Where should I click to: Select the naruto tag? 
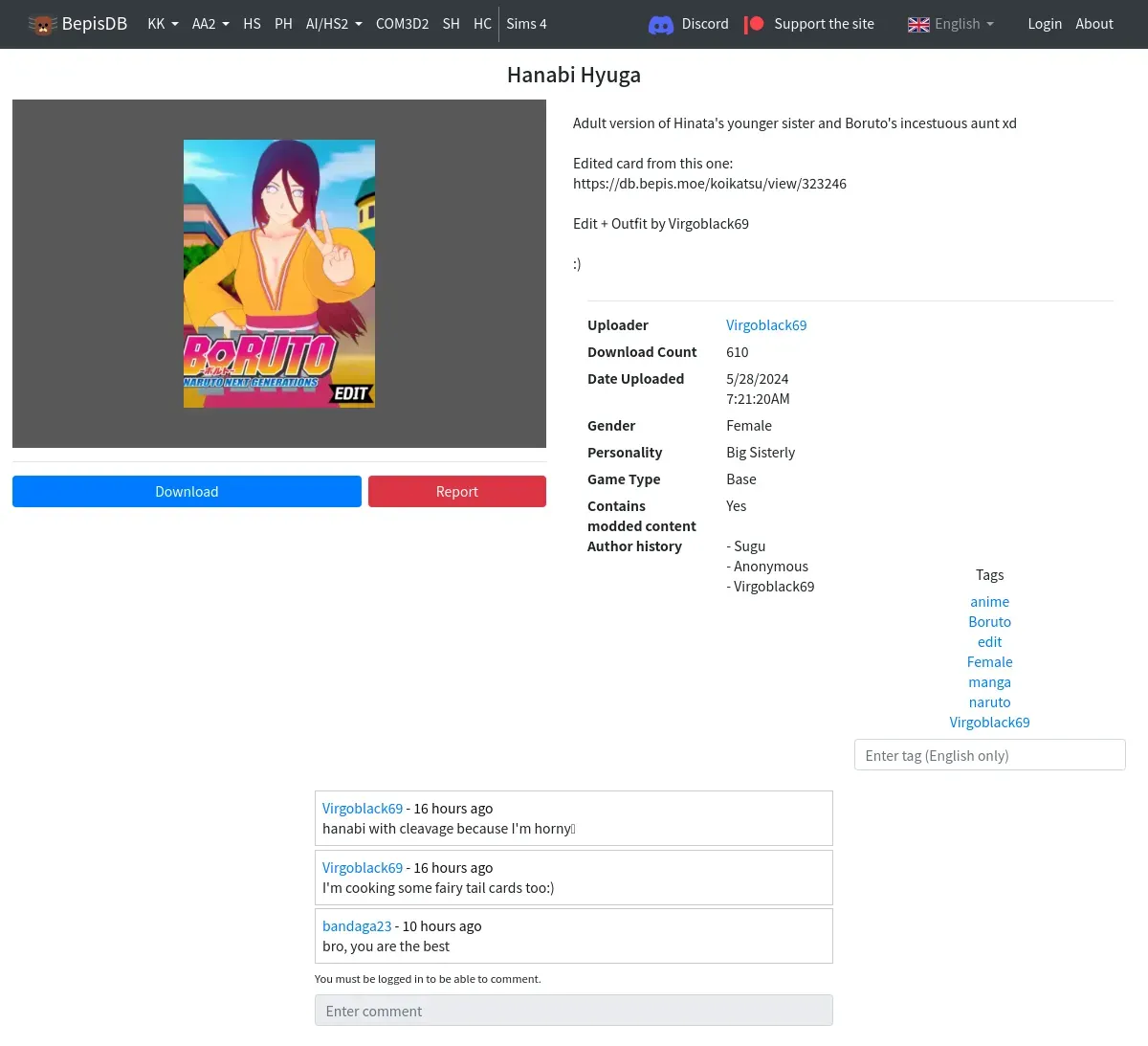coord(989,702)
